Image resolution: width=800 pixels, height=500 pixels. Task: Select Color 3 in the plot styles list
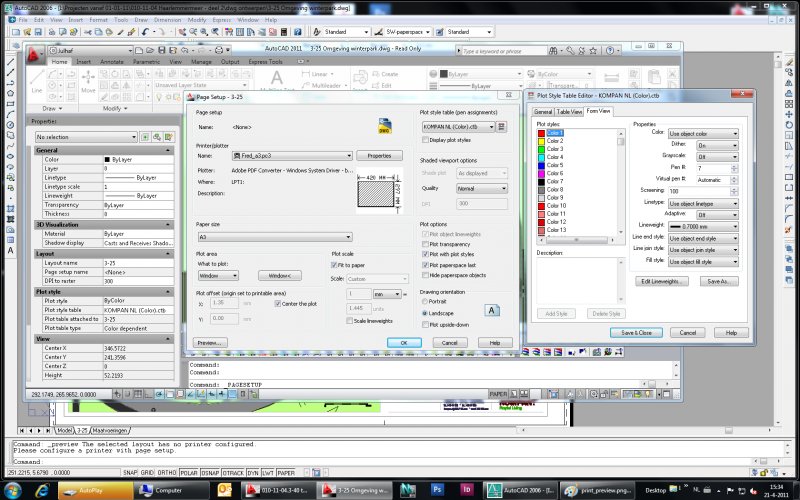point(555,148)
